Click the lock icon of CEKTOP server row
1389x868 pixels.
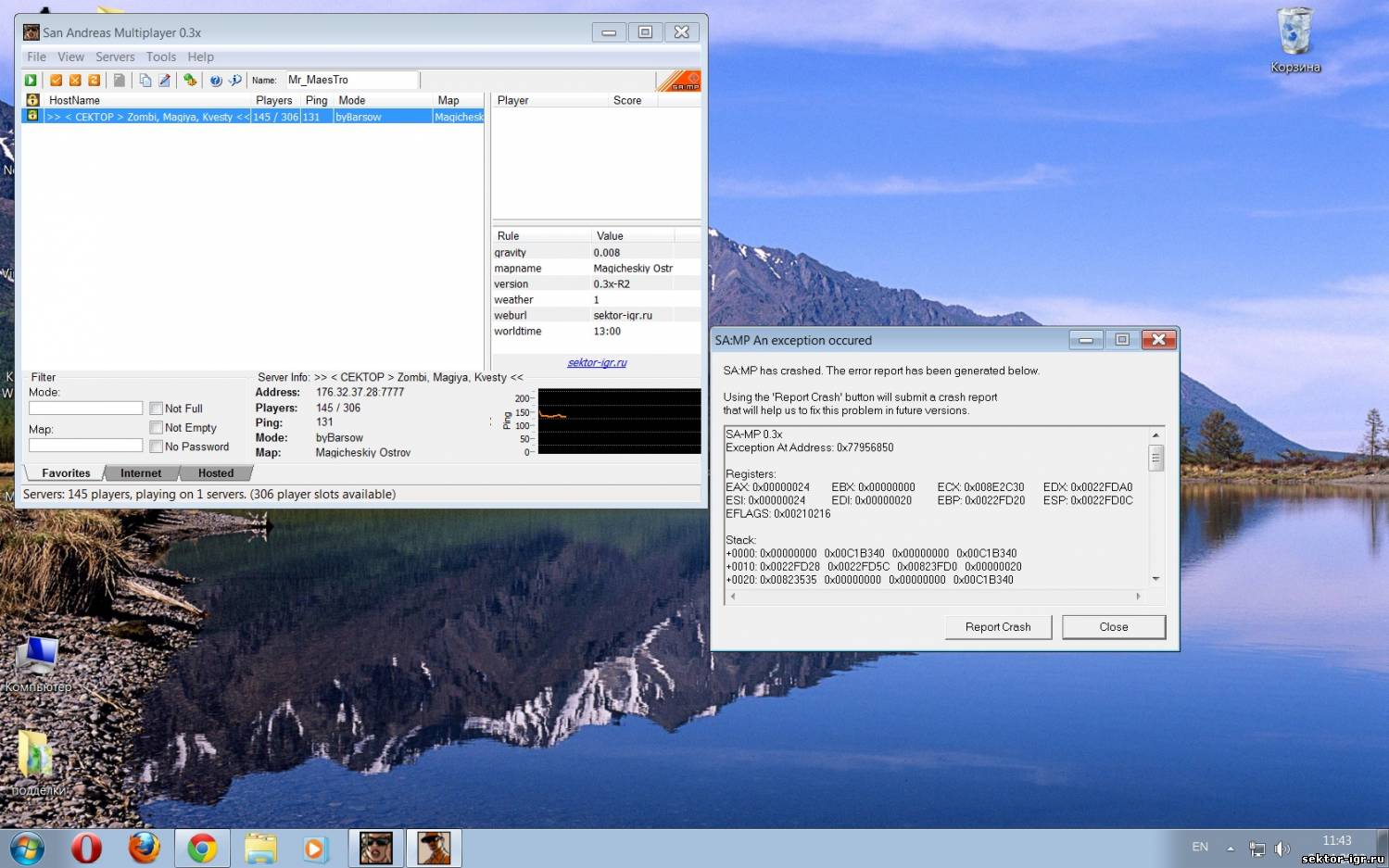point(32,116)
